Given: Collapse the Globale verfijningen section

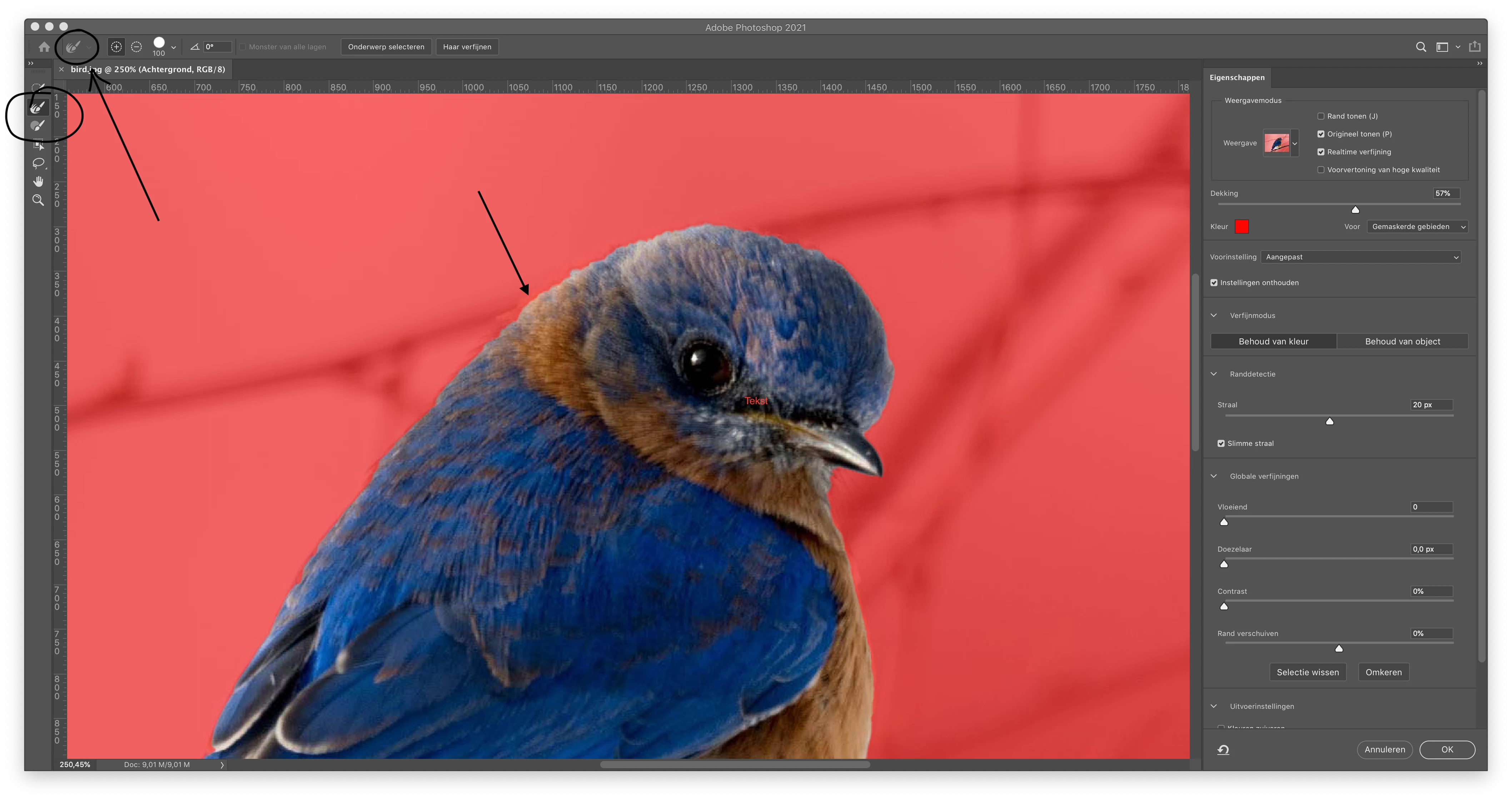Looking at the screenshot, I should tap(1214, 476).
